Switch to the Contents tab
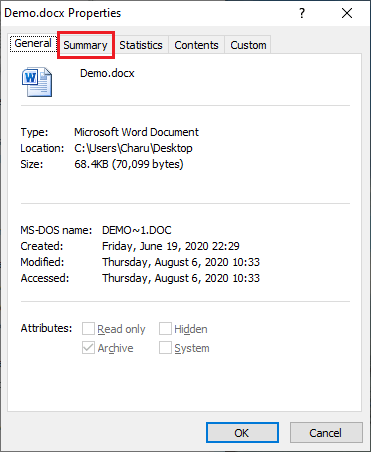Viewport: 371px width, 452px height. pyautogui.click(x=196, y=45)
